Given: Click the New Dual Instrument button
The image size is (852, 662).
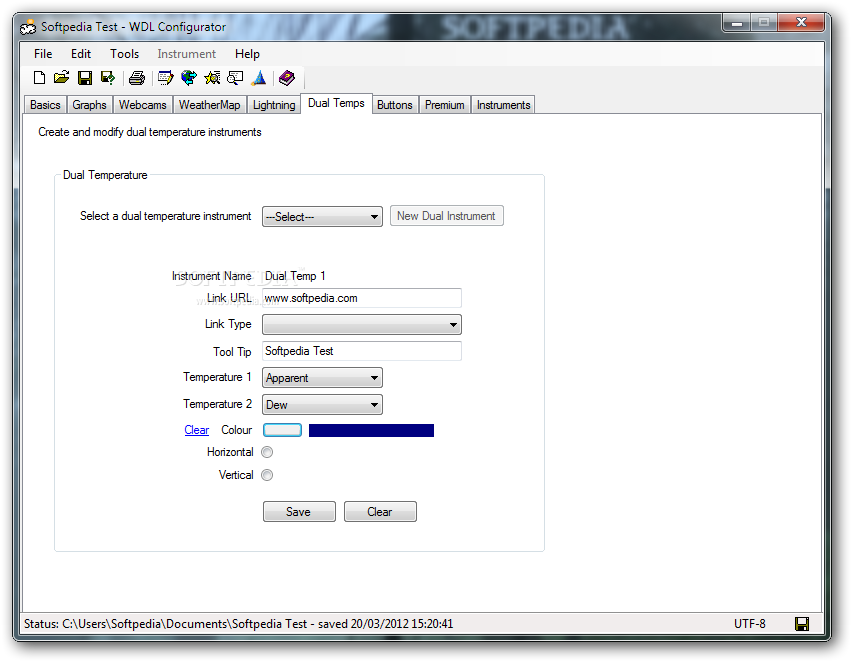Looking at the screenshot, I should [x=447, y=216].
